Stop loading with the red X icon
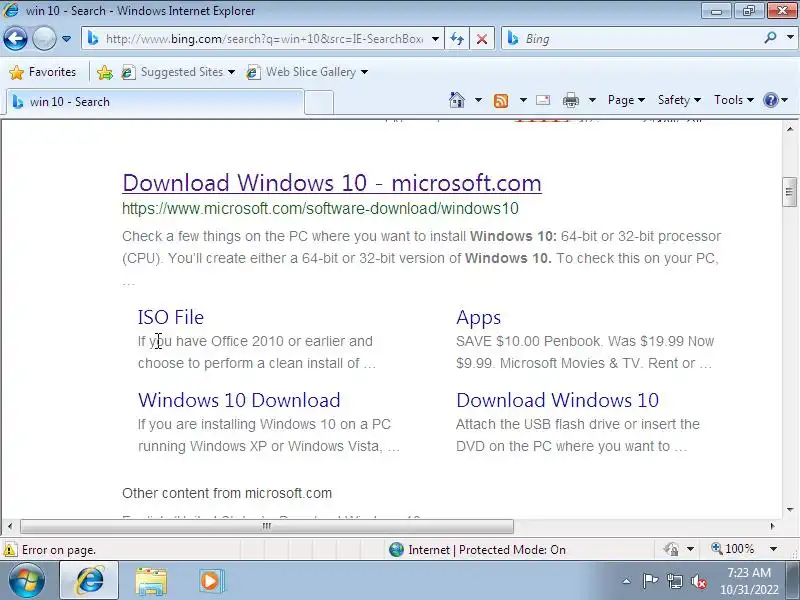 pyautogui.click(x=481, y=39)
